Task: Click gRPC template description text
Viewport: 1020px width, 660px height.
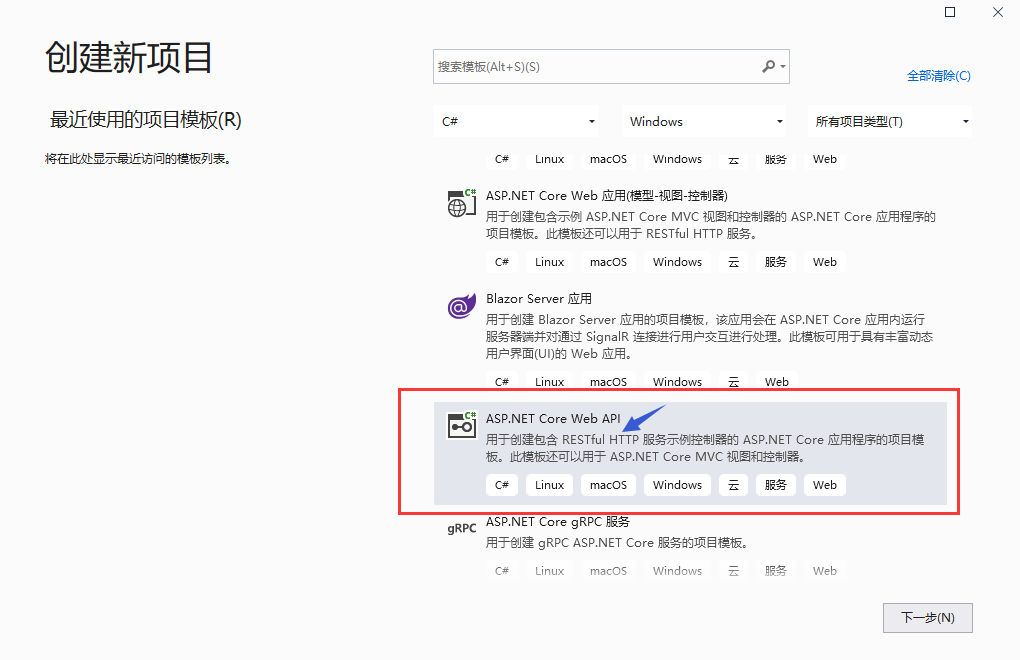Action: [617, 543]
